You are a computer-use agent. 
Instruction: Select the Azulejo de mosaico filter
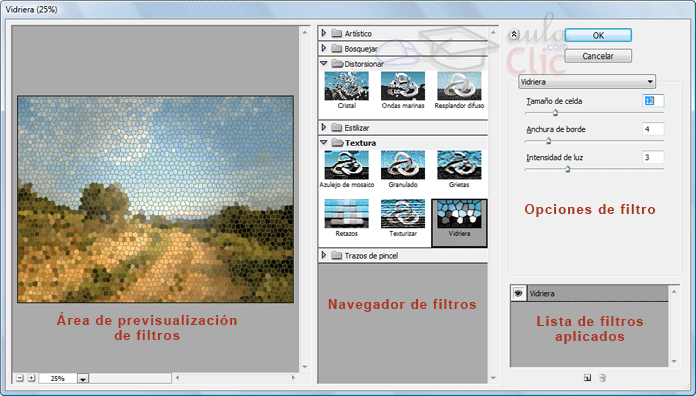(x=347, y=165)
